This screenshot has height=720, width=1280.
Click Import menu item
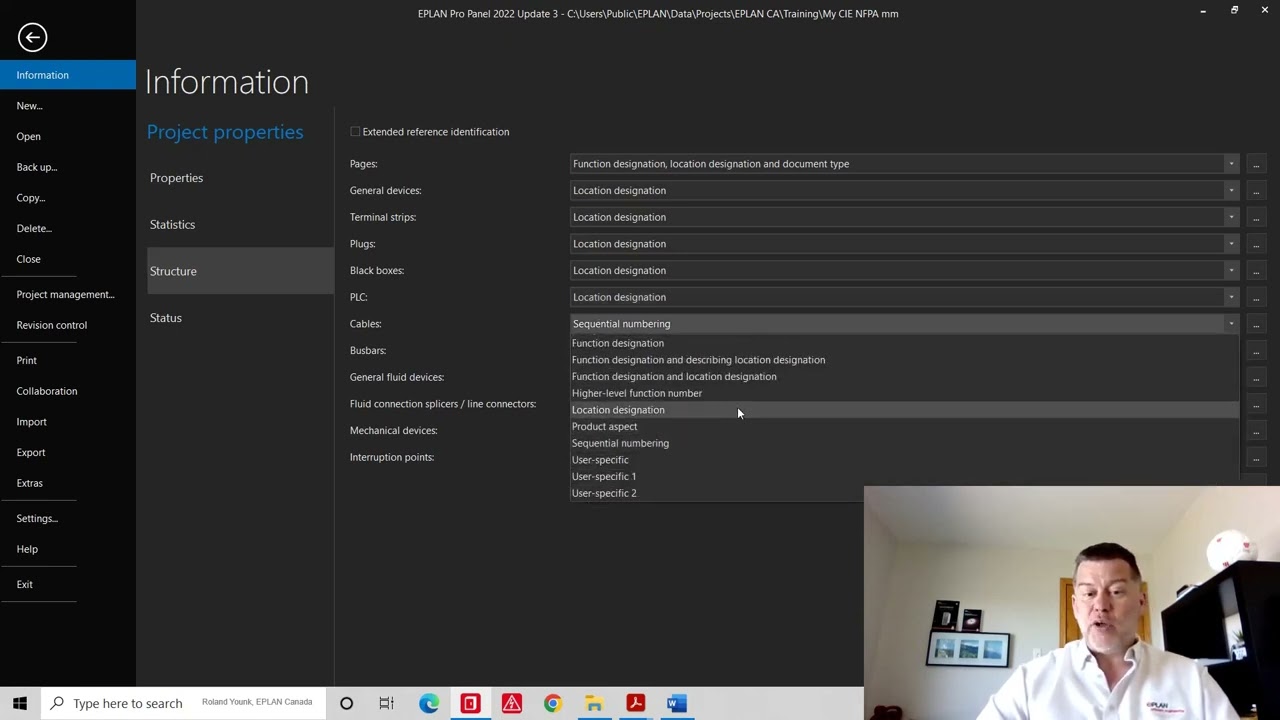68,422
